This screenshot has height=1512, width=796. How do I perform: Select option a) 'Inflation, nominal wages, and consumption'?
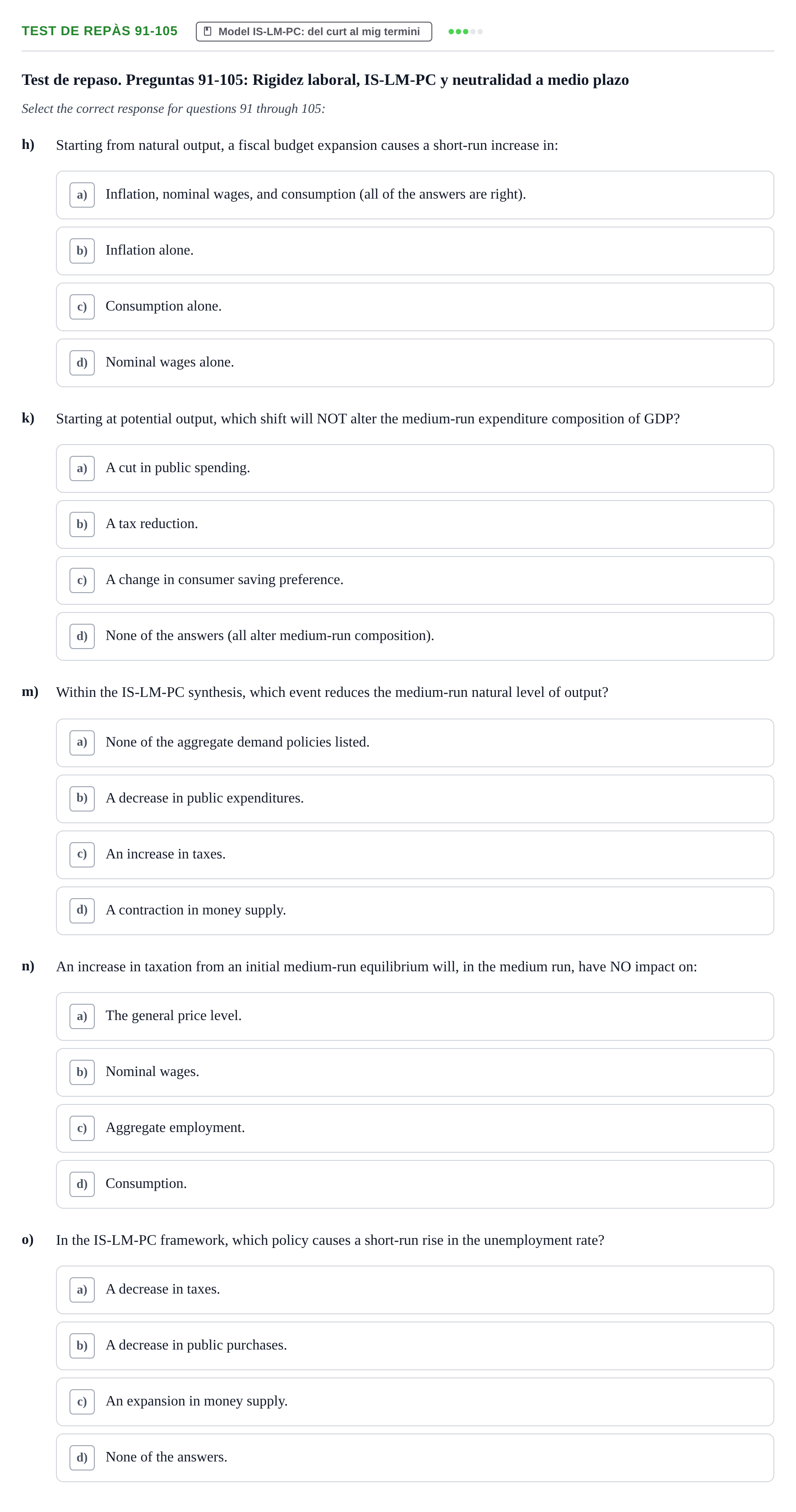[414, 195]
